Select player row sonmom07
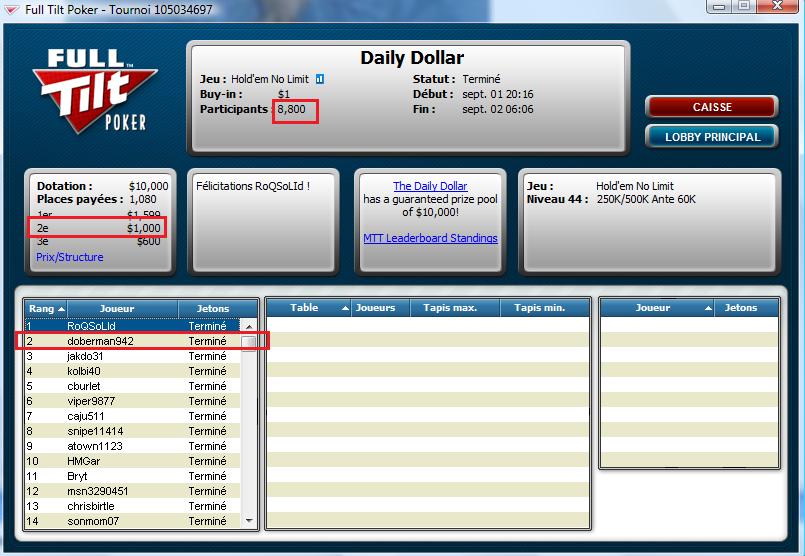The width and height of the screenshot is (805, 556). pos(132,521)
